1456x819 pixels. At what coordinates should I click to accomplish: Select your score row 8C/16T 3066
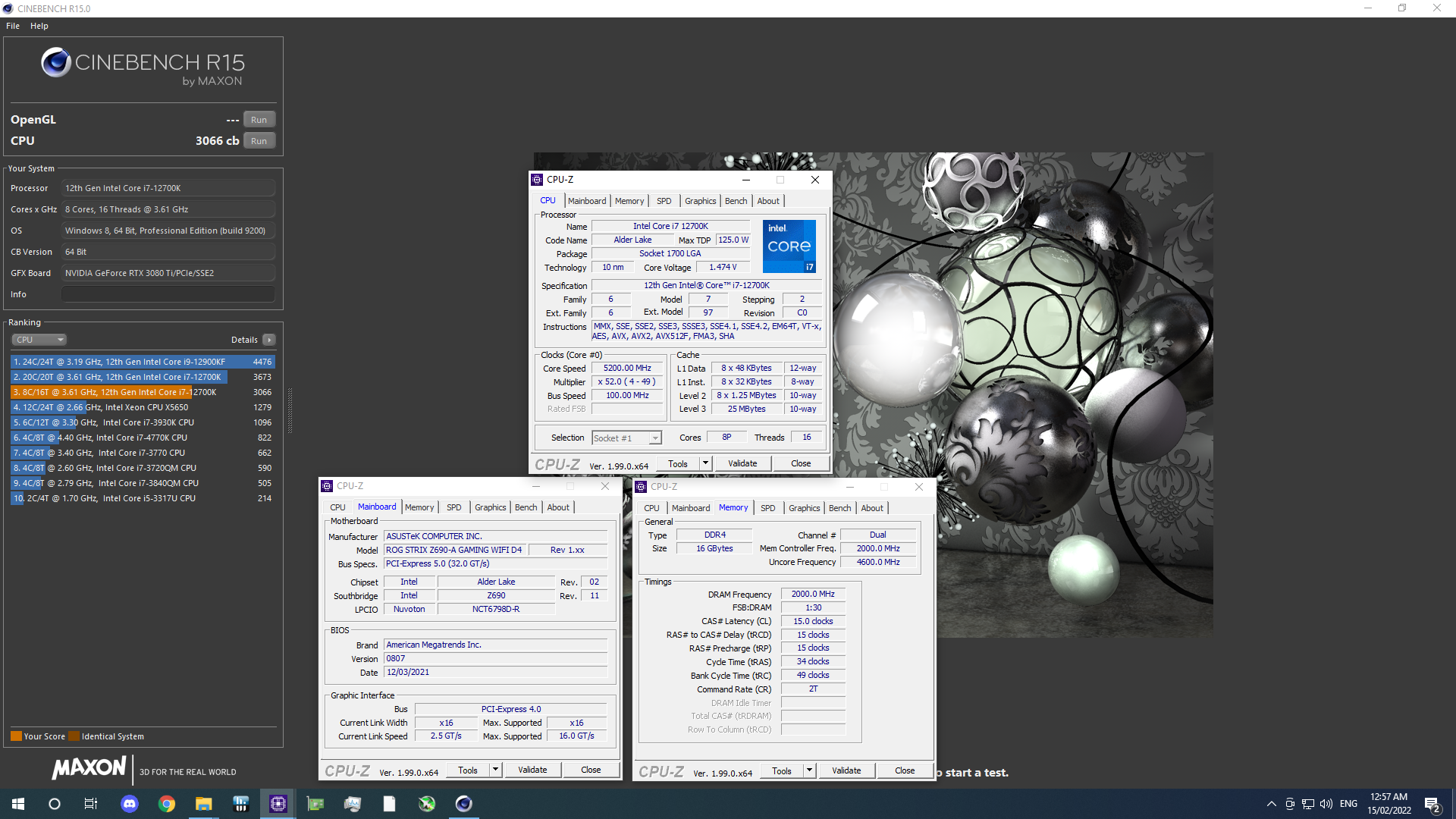143,392
